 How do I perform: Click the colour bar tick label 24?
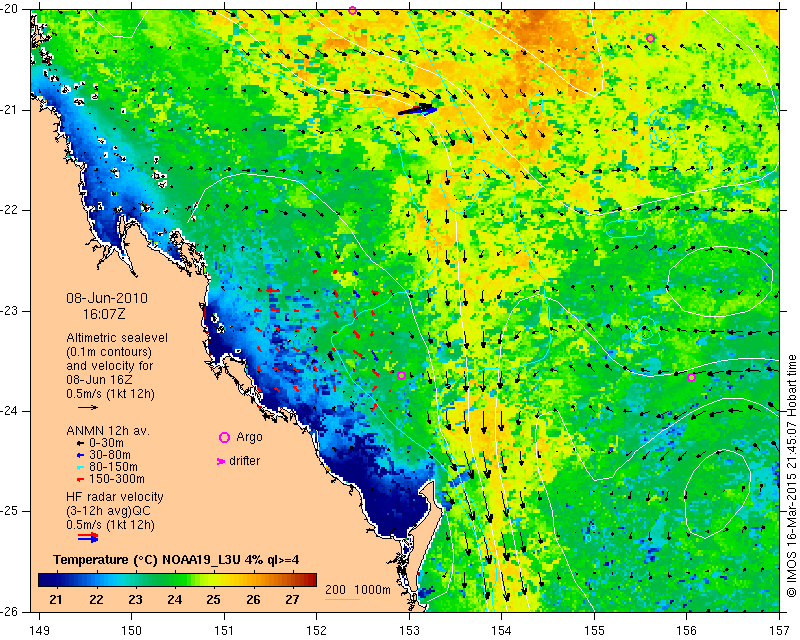tap(174, 600)
